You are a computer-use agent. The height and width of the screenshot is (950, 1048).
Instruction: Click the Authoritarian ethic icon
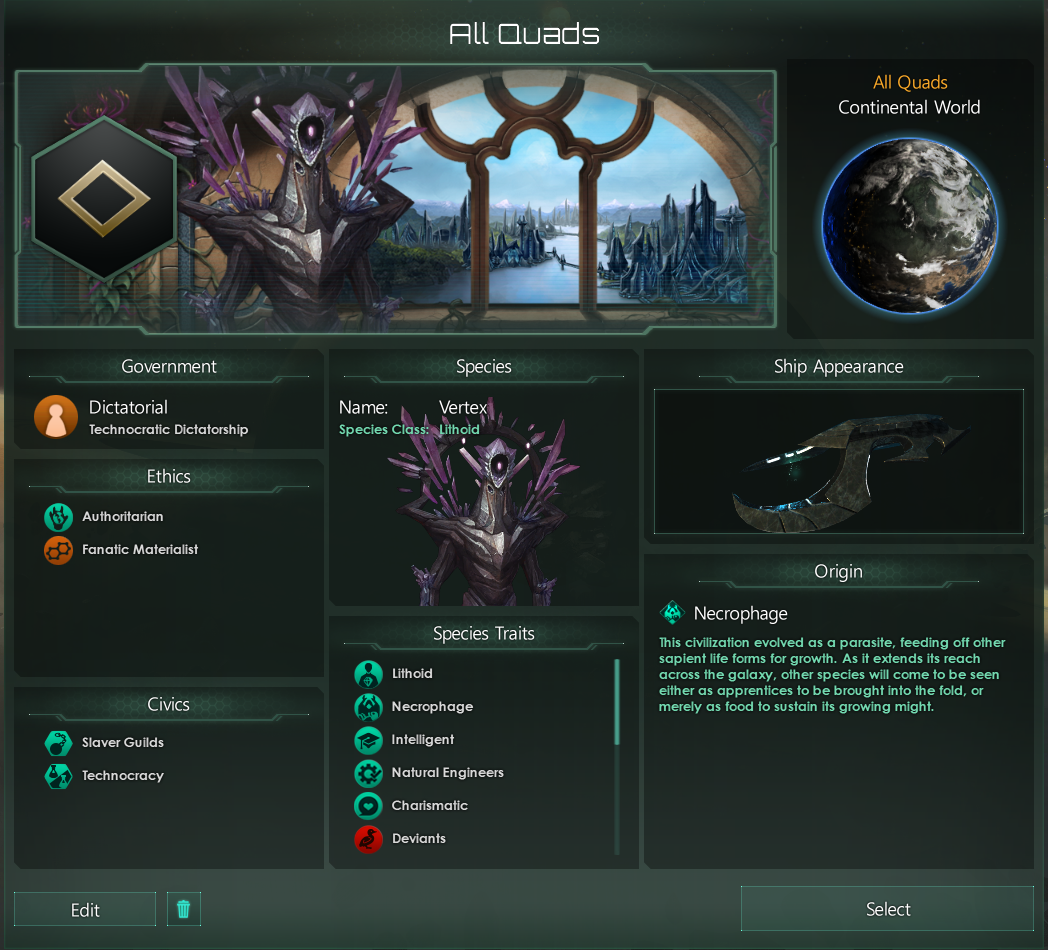point(58,517)
